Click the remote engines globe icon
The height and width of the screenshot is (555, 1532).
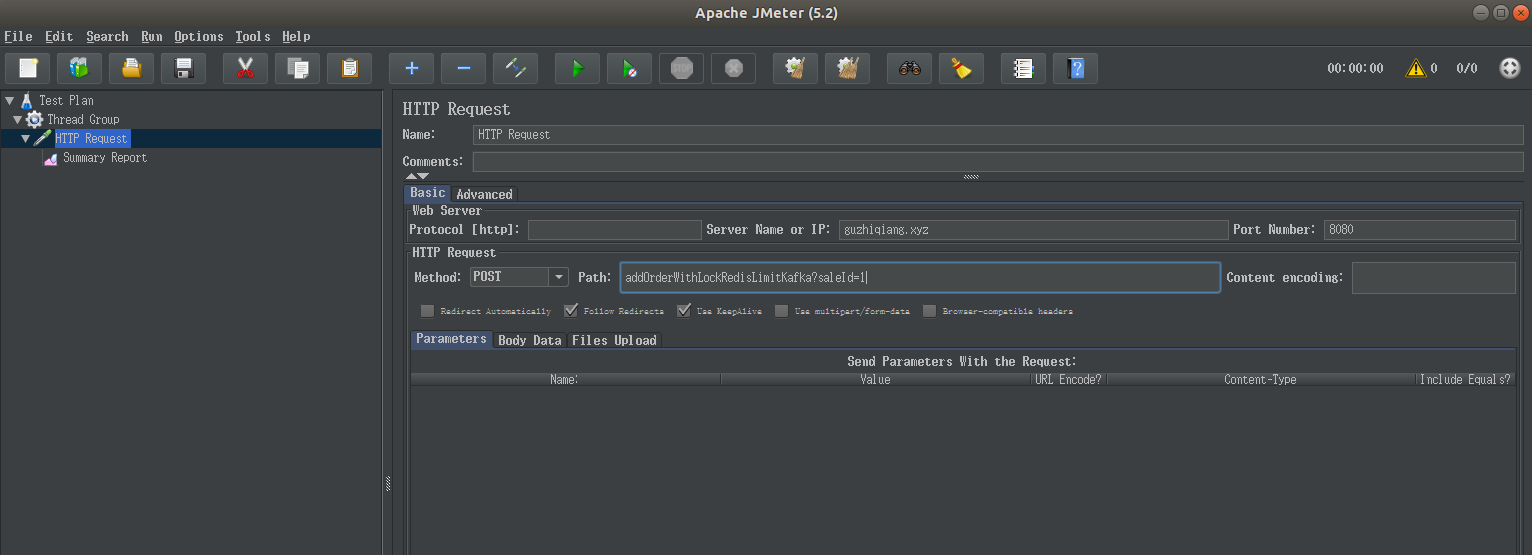click(x=1510, y=68)
